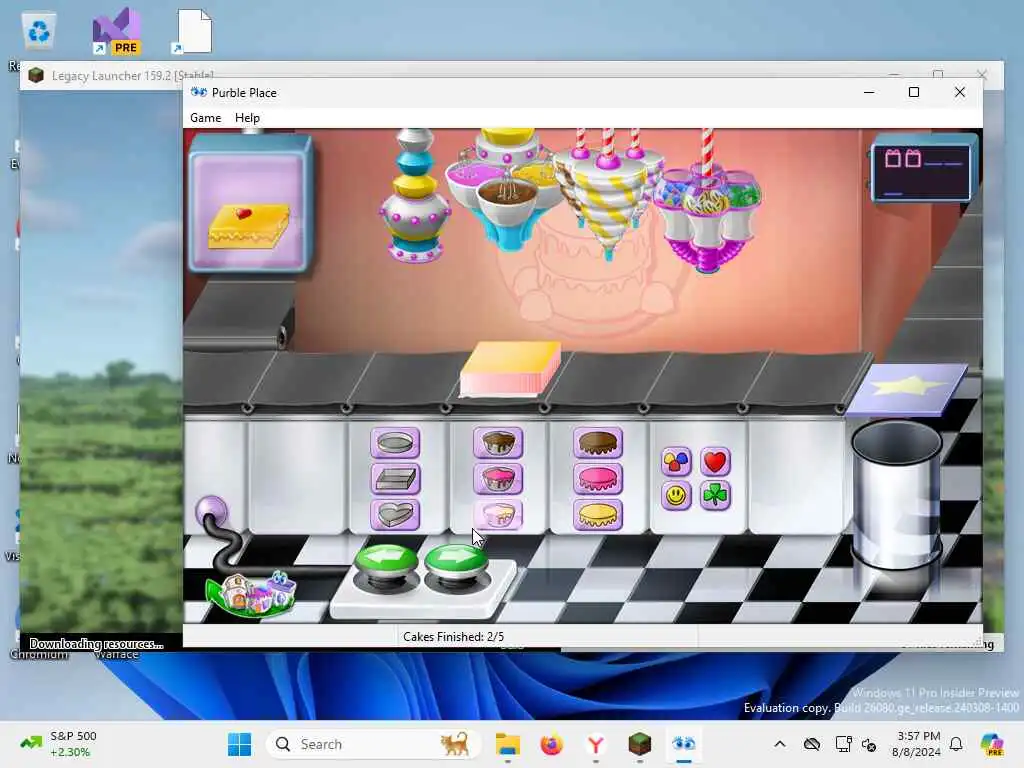Click the star shipping pad
1024x768 pixels.
point(908,389)
